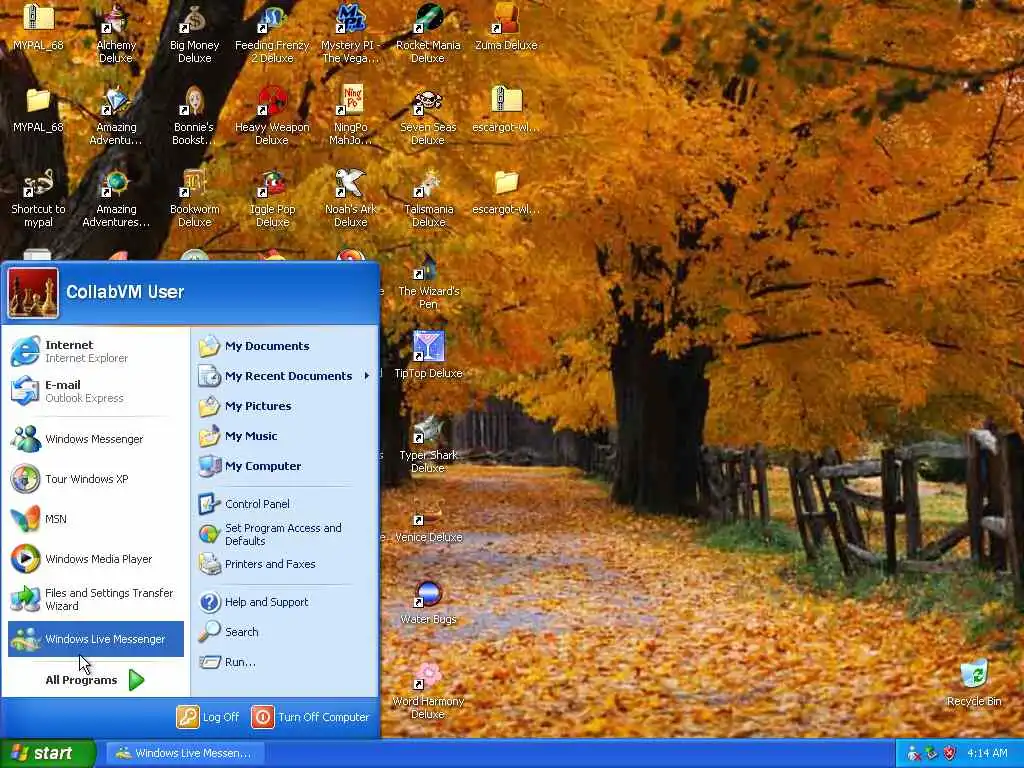This screenshot has width=1024, height=768.
Task: Open the Mystery PI desktop icon
Action: click(350, 33)
